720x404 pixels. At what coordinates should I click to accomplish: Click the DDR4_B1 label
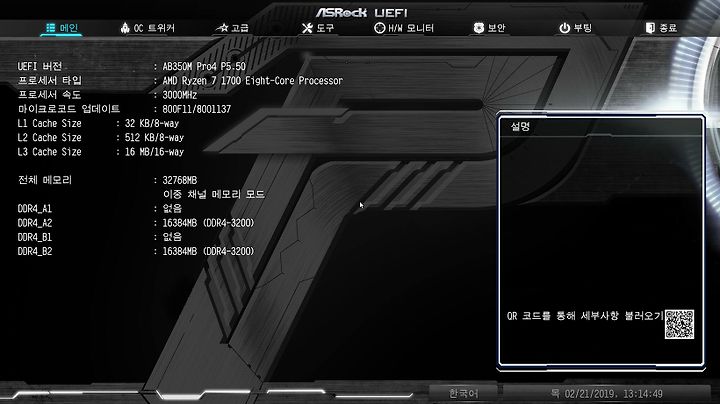click(34, 237)
